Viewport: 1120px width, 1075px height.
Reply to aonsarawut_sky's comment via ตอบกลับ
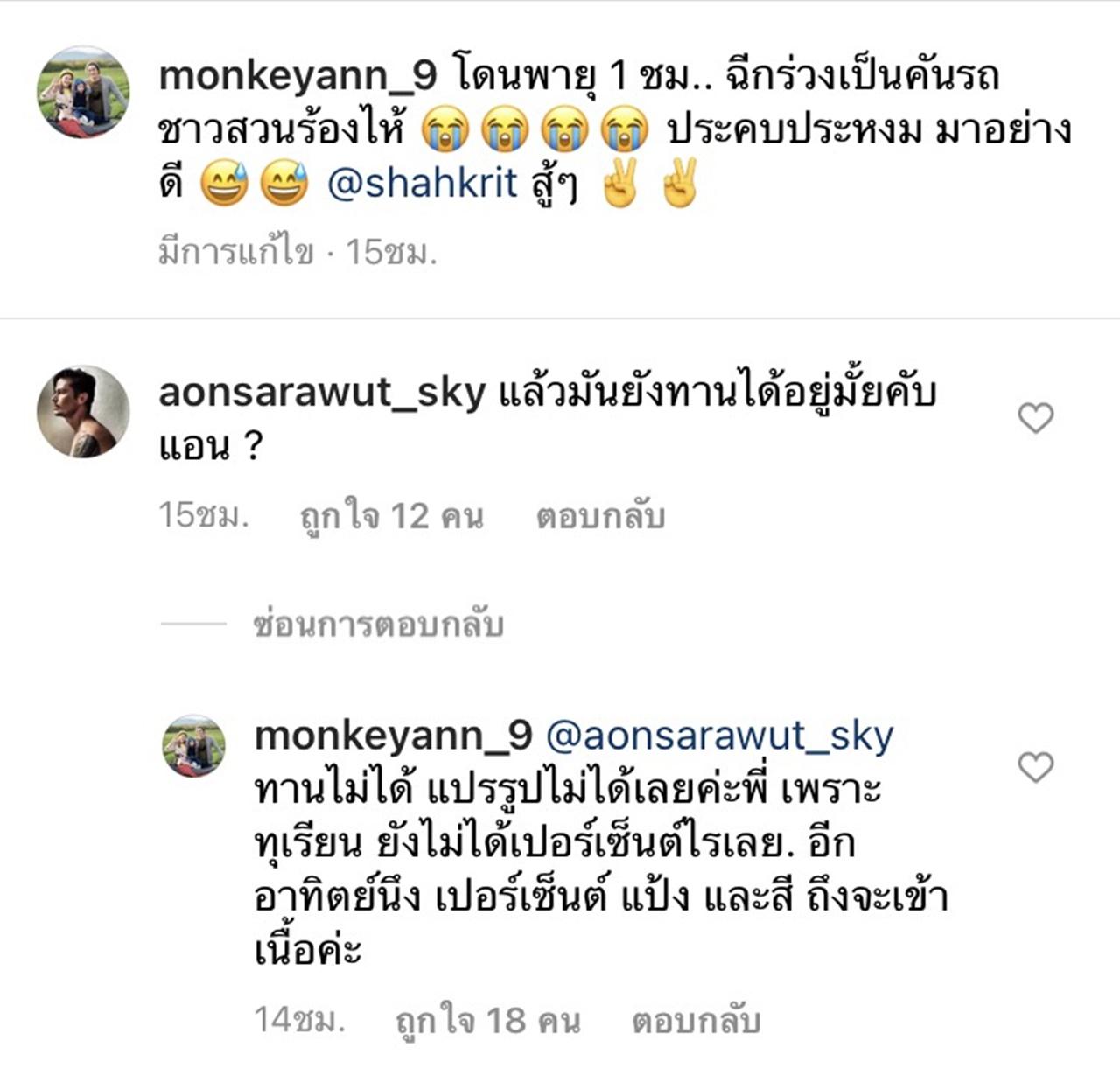point(600,516)
